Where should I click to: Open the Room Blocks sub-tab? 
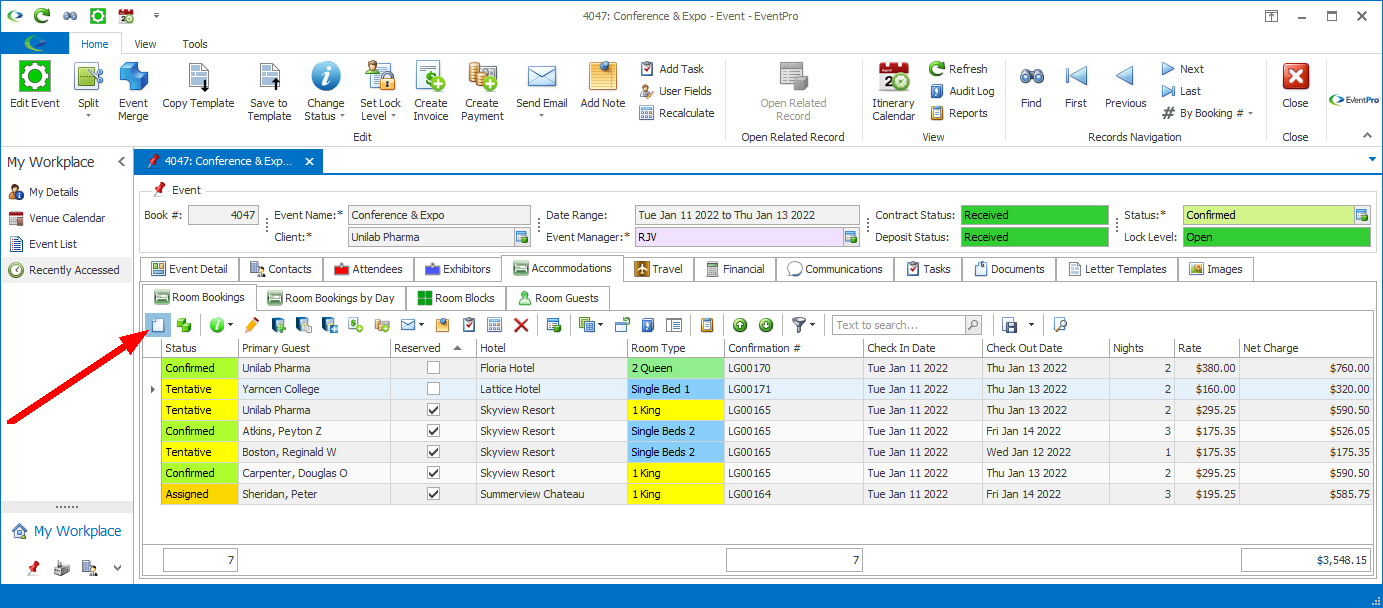coord(456,298)
